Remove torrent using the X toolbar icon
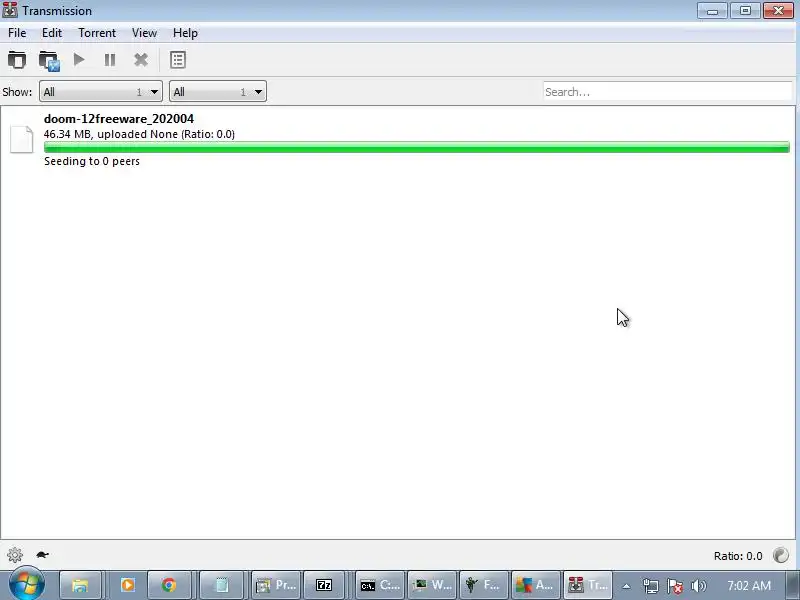Viewport: 800px width, 600px height. (141, 60)
